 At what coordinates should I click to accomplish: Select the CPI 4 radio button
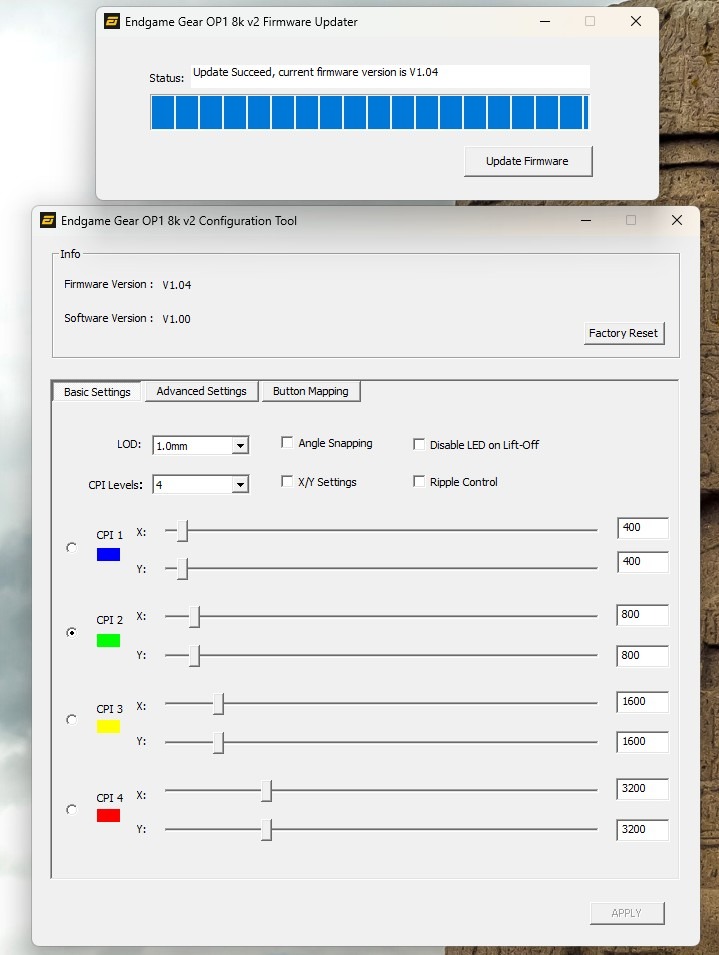(x=71, y=809)
